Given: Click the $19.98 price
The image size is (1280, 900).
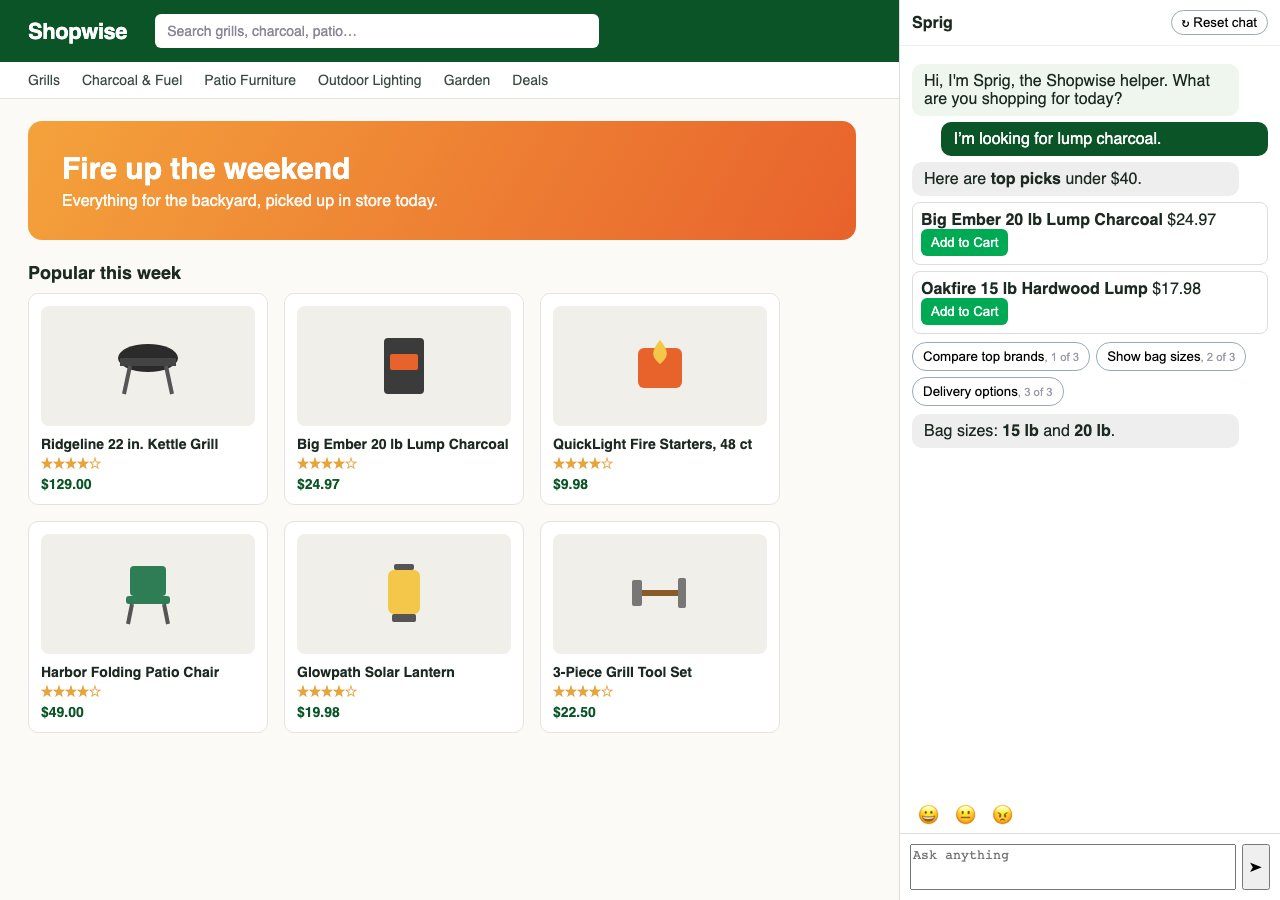Looking at the screenshot, I should pos(318,712).
